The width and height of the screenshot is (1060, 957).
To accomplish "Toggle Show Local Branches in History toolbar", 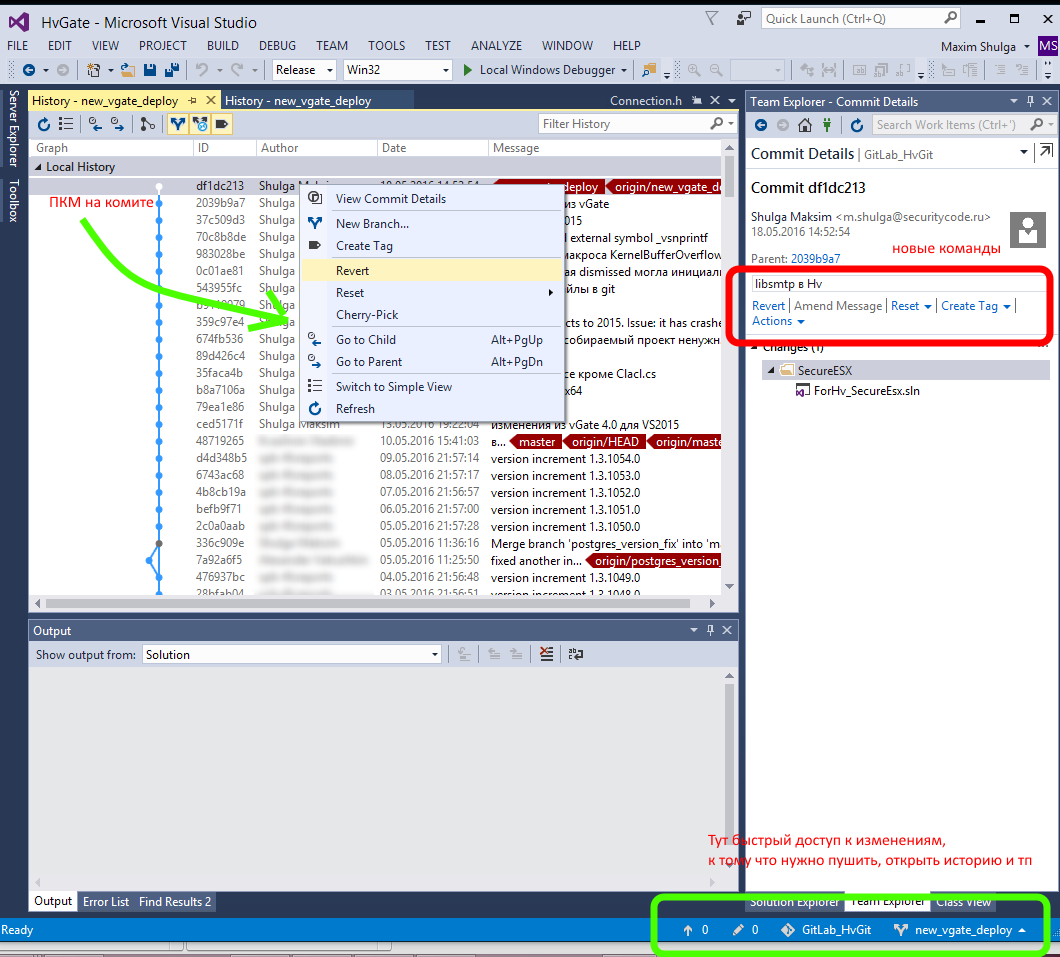I will click(x=178, y=124).
